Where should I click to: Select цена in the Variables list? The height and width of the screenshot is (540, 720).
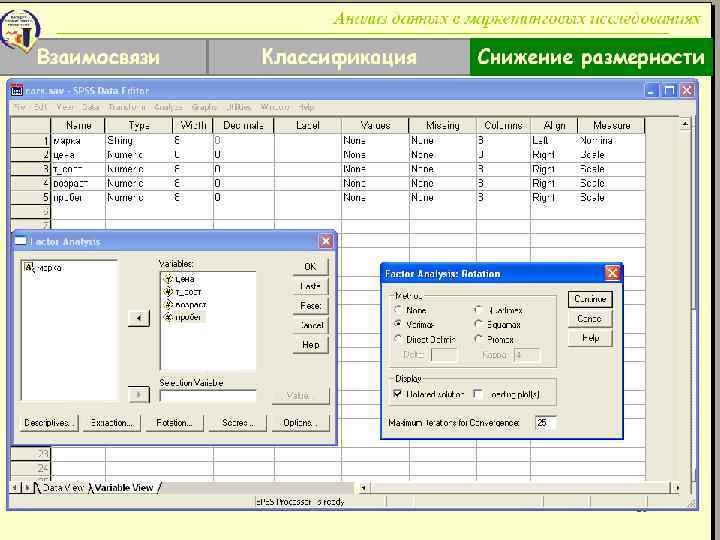pos(180,279)
